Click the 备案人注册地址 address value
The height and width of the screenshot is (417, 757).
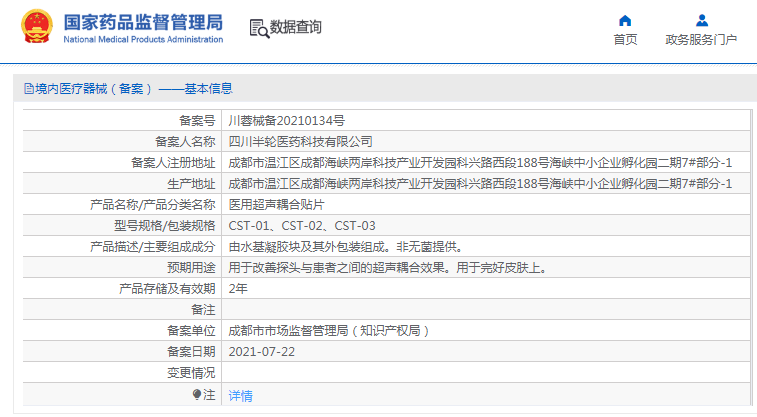coord(480,163)
